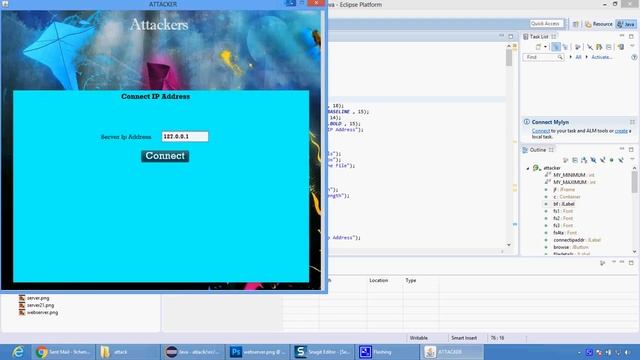
Task: Collapse the attacker class node
Action: click(x=528, y=168)
